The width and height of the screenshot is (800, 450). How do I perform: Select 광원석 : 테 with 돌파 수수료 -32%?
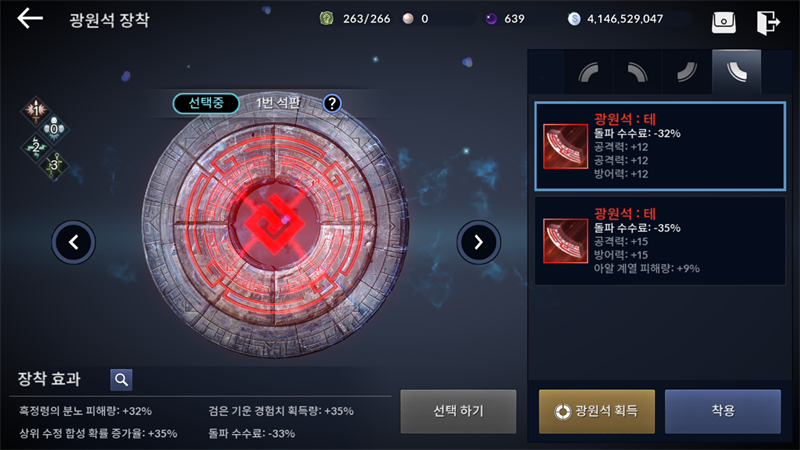tap(660, 146)
